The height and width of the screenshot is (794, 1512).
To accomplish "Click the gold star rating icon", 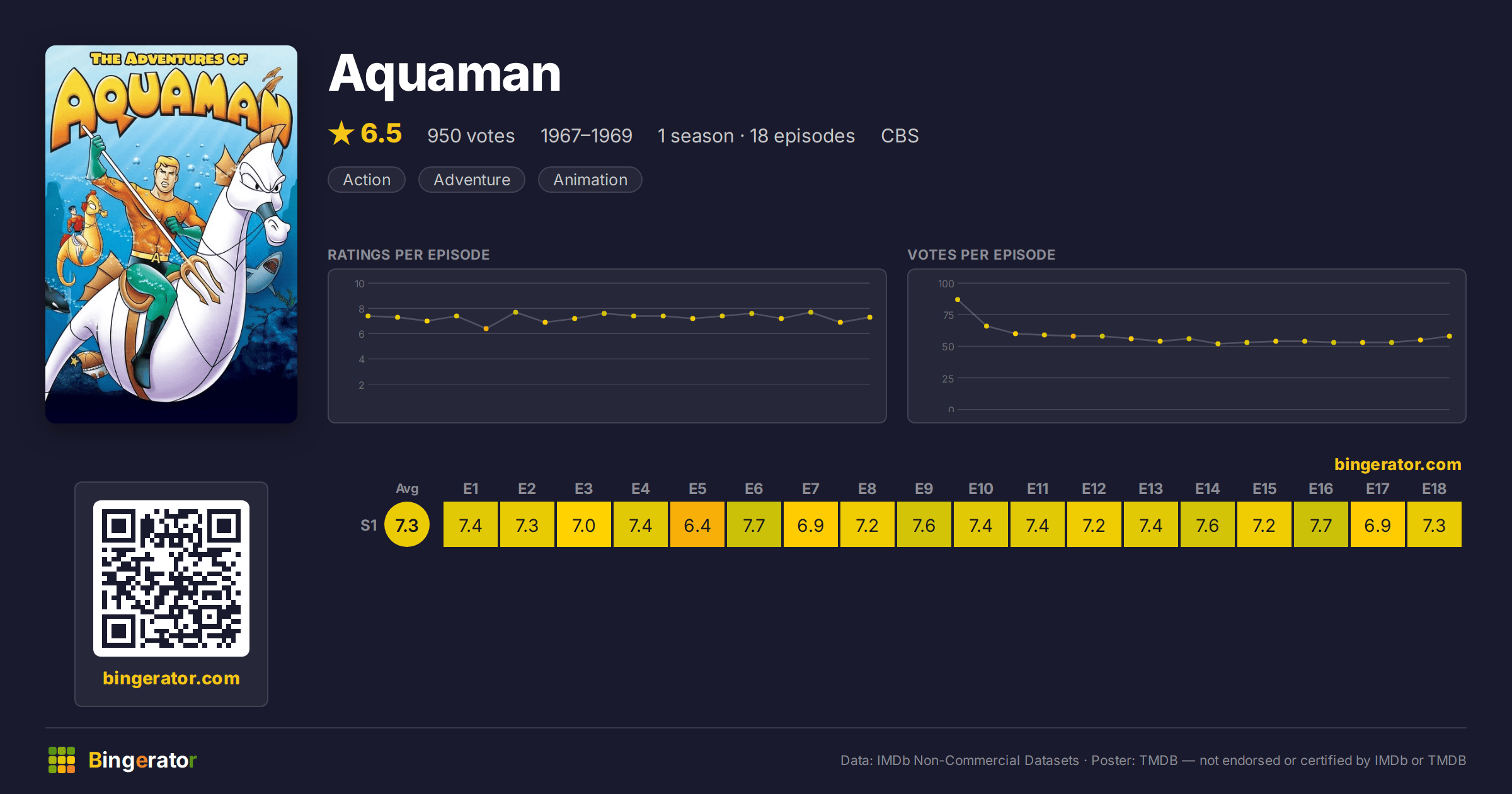I will [341, 134].
